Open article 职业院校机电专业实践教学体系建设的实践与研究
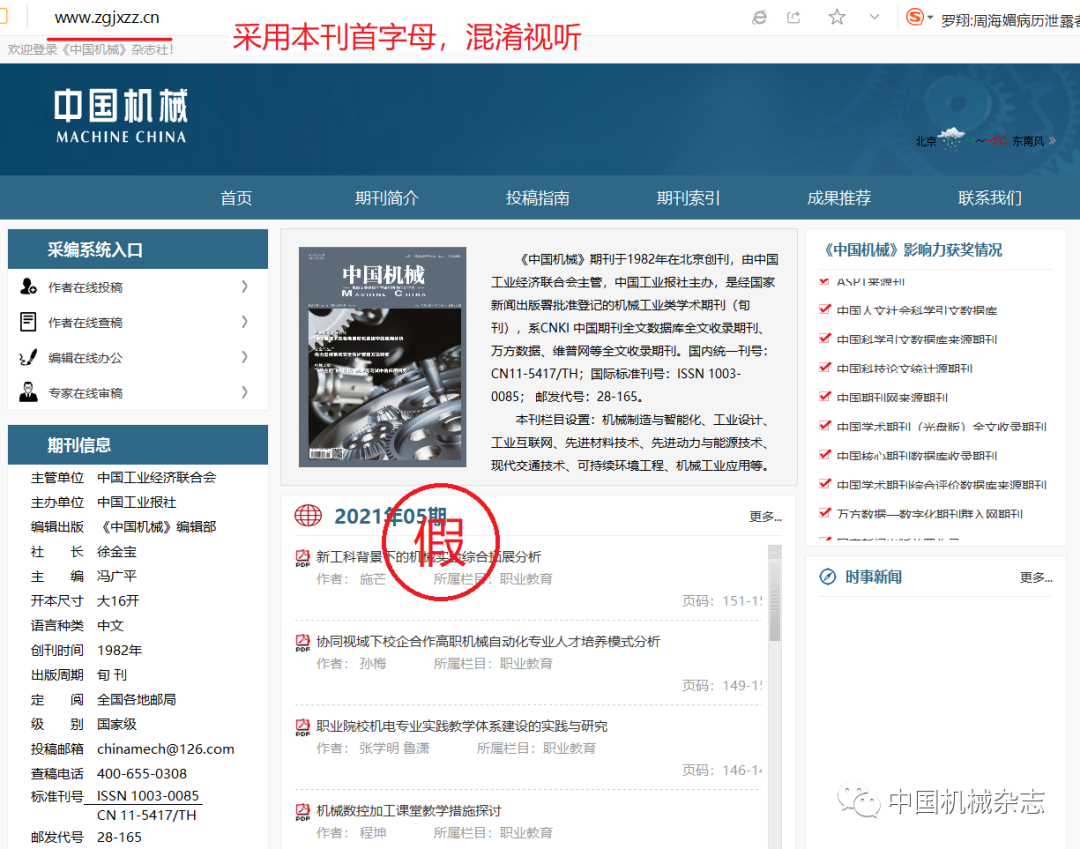Image resolution: width=1080 pixels, height=849 pixels. [x=461, y=726]
